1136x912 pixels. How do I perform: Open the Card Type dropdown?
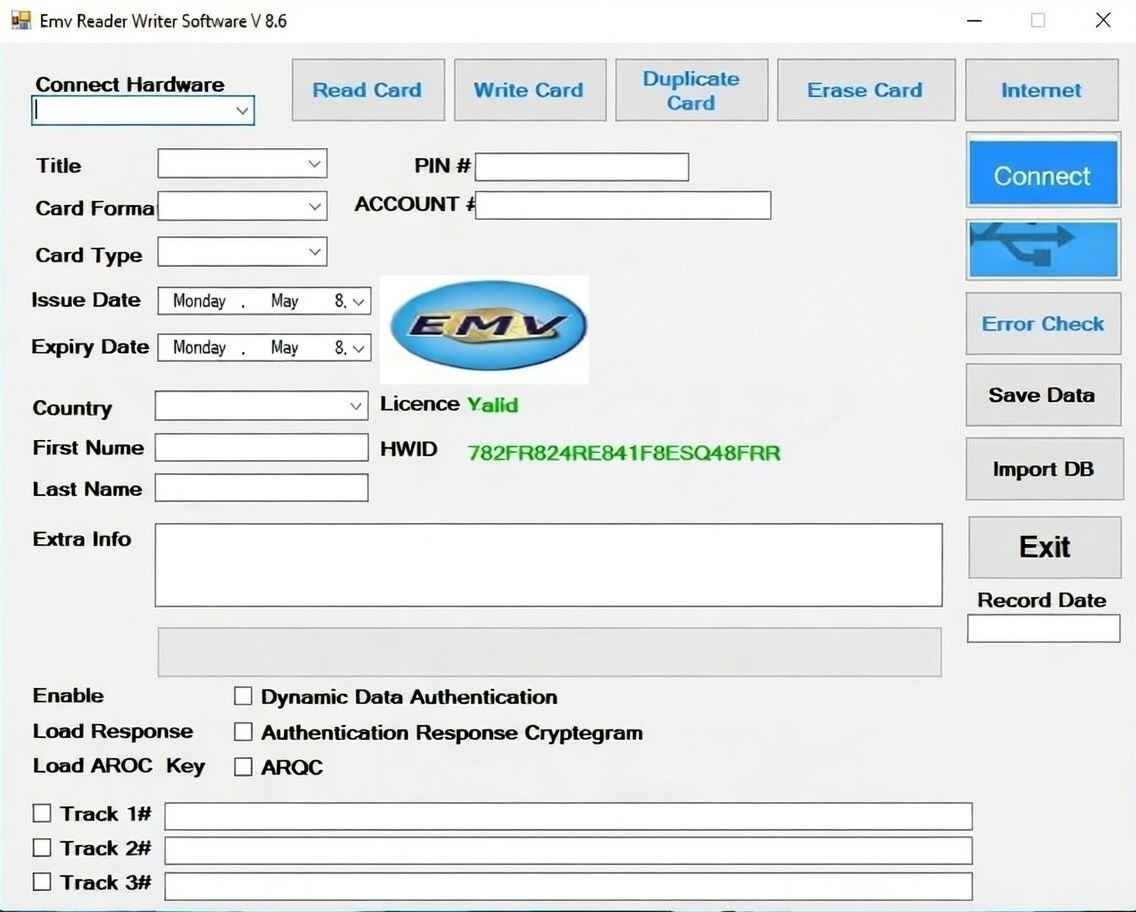[315, 252]
